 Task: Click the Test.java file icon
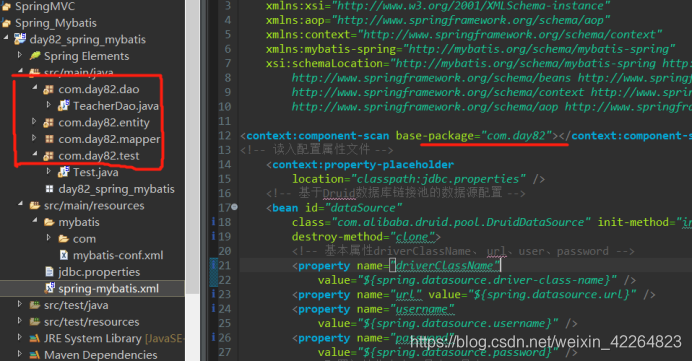tap(64, 172)
